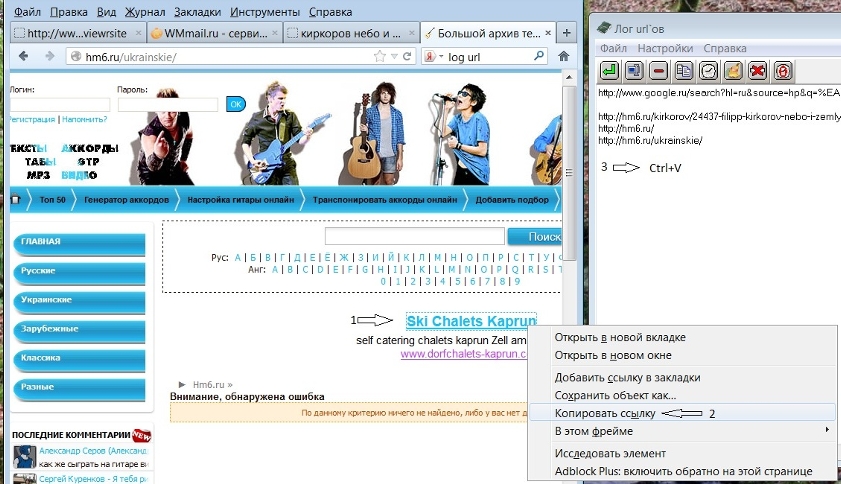This screenshot has width=841, height=484.
Task: Bookmark page with the star icon
Action: coord(380,56)
